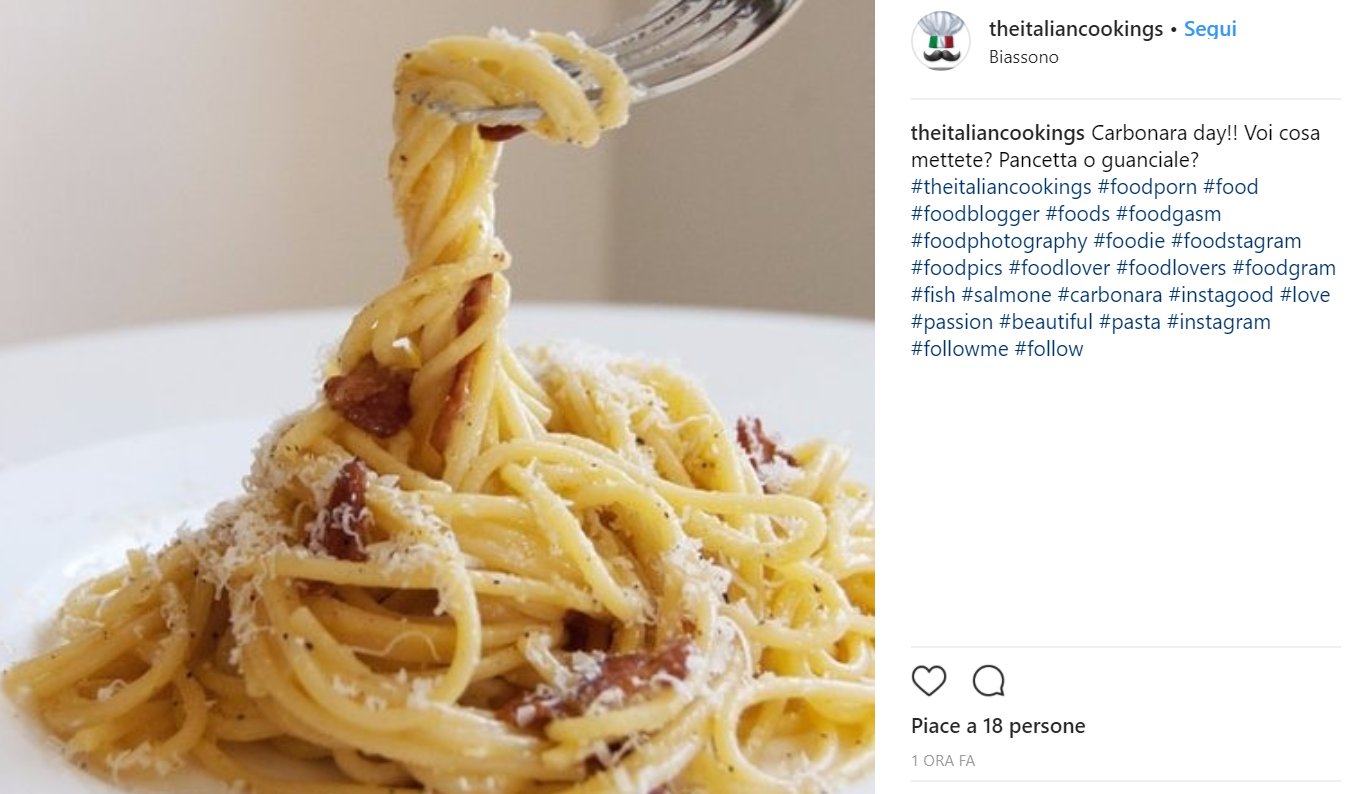Open the #foodphotography hashtag

pos(999,241)
